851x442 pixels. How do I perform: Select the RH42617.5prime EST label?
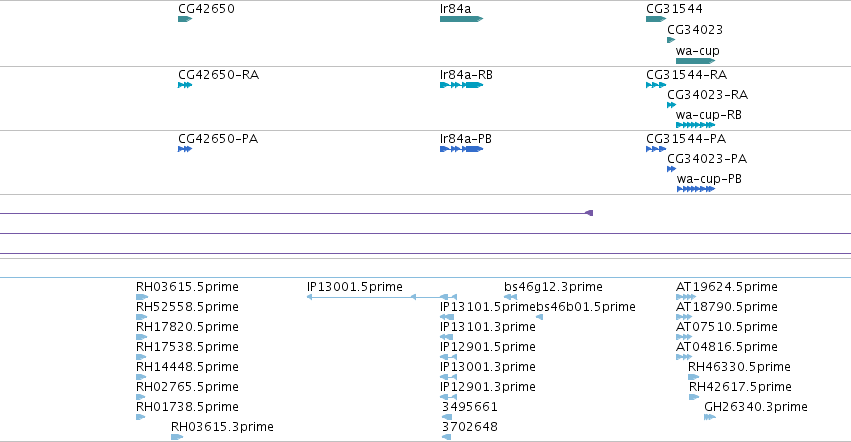740,387
